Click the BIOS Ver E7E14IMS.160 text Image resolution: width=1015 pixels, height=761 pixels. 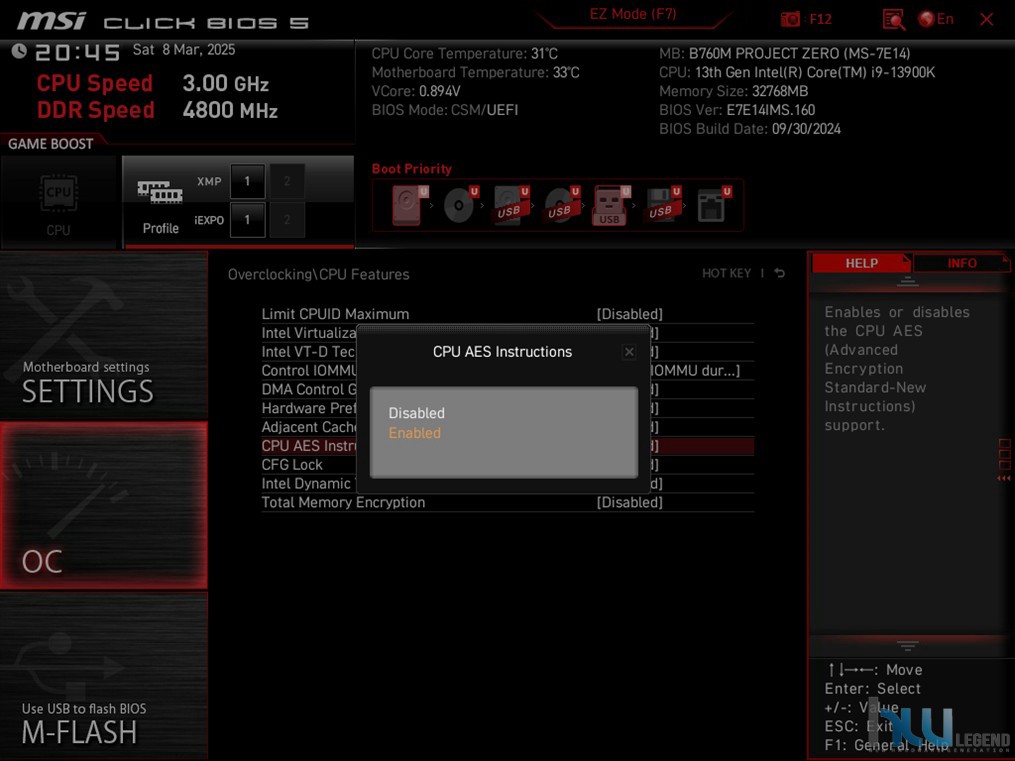click(x=737, y=110)
